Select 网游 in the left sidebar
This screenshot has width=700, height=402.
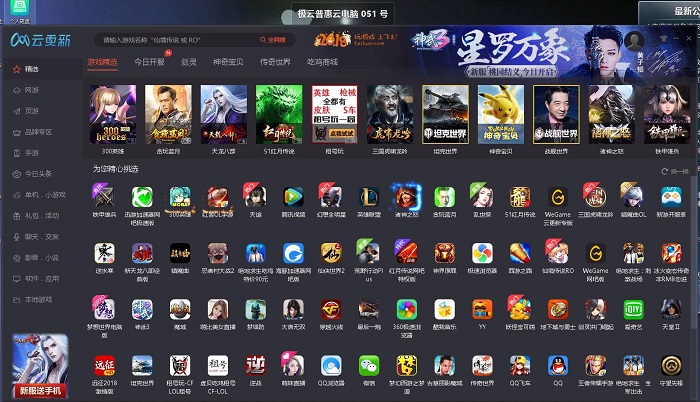31,90
